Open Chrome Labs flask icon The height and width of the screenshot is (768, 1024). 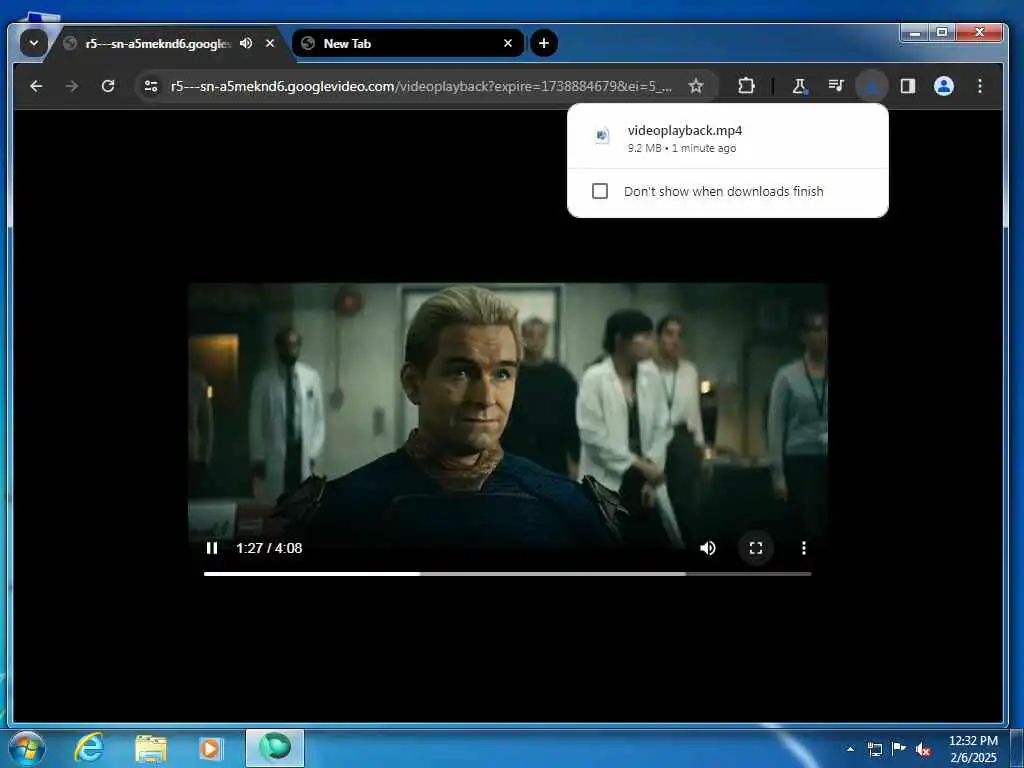(x=799, y=86)
